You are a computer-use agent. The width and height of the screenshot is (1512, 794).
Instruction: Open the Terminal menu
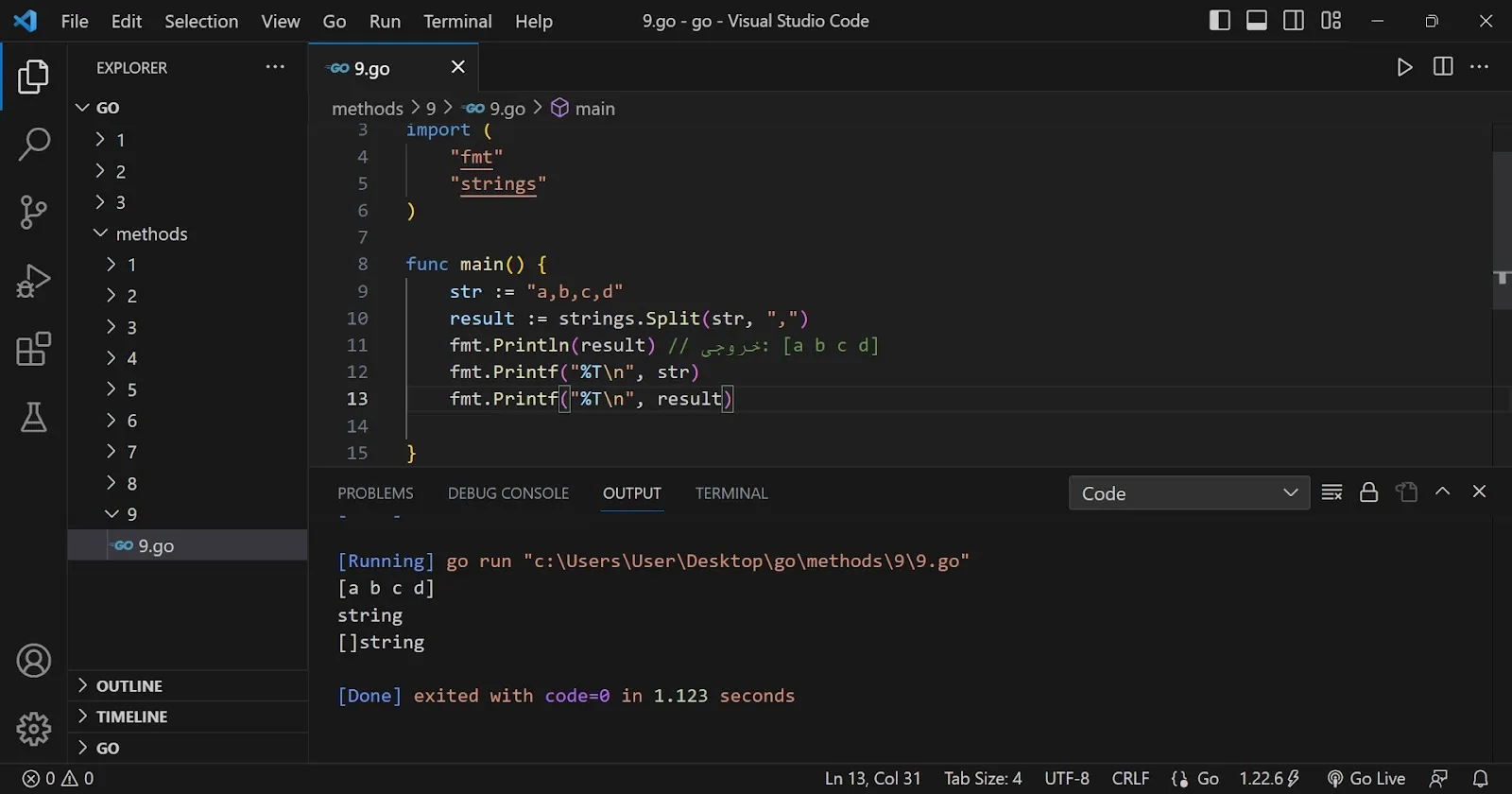pos(457,21)
